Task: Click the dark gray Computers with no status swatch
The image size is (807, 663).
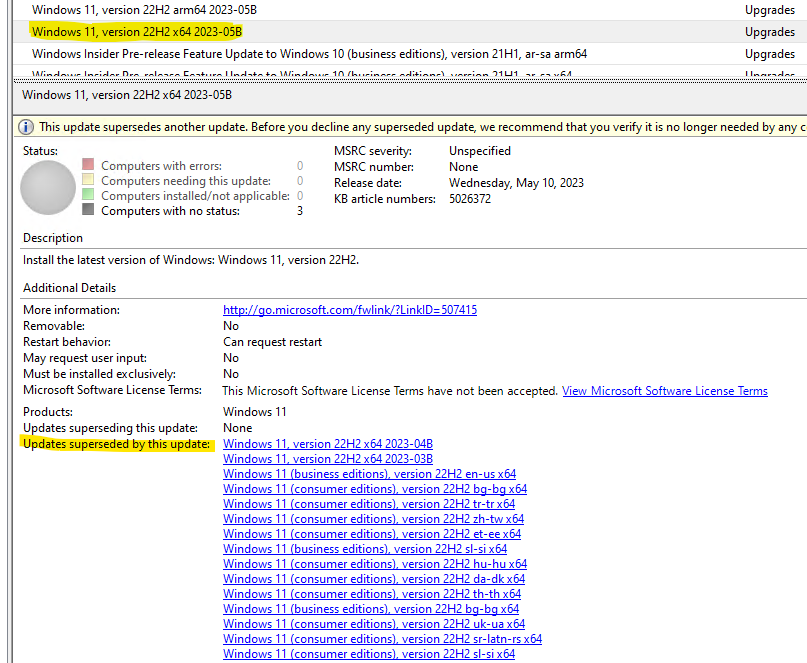Action: [x=88, y=209]
